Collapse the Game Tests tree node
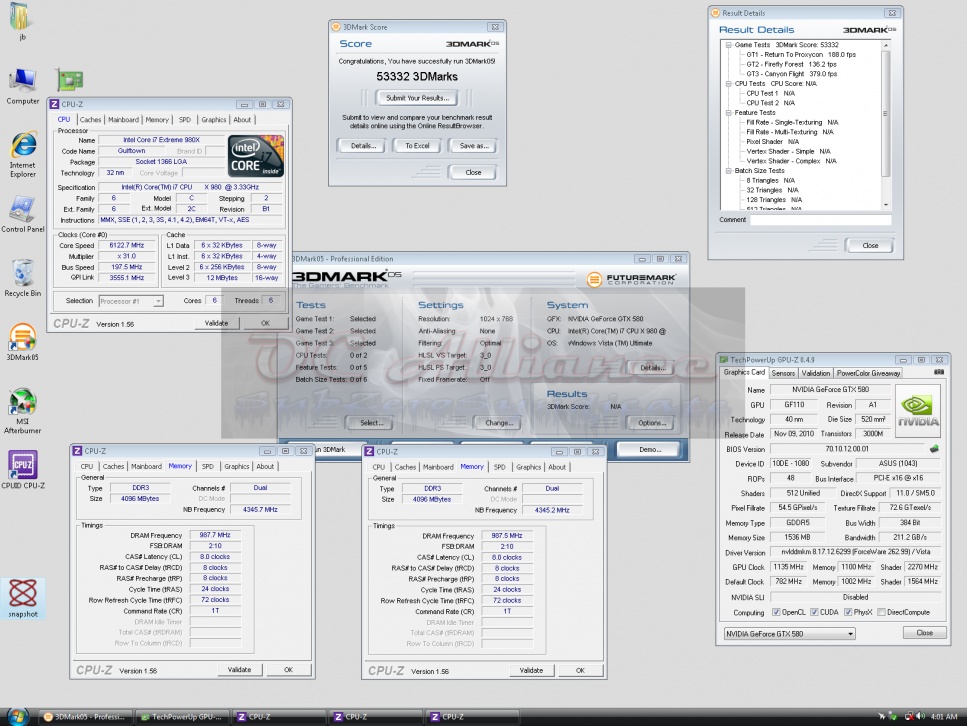The image size is (967, 726). 727,45
